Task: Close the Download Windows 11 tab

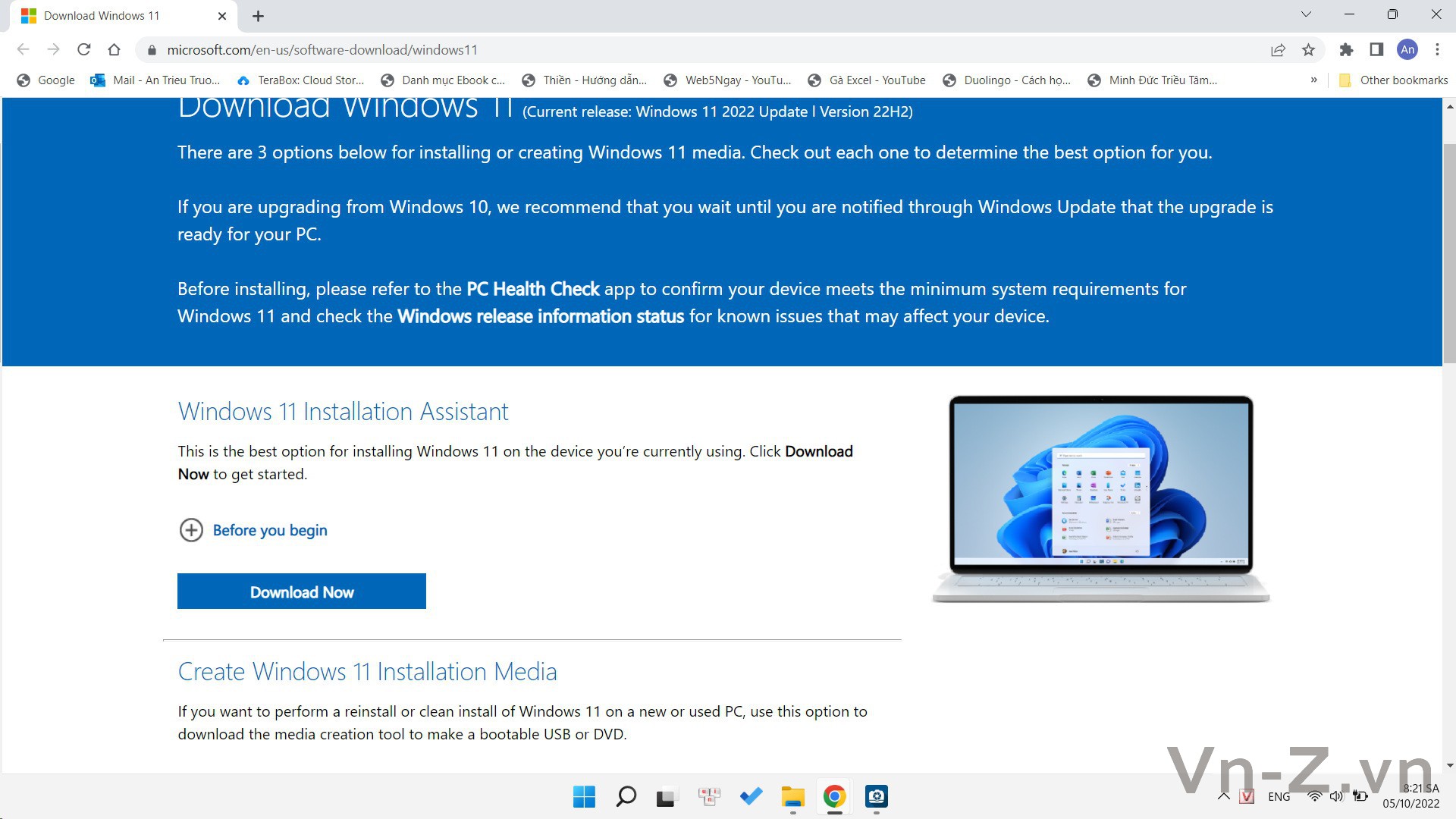Action: (222, 16)
